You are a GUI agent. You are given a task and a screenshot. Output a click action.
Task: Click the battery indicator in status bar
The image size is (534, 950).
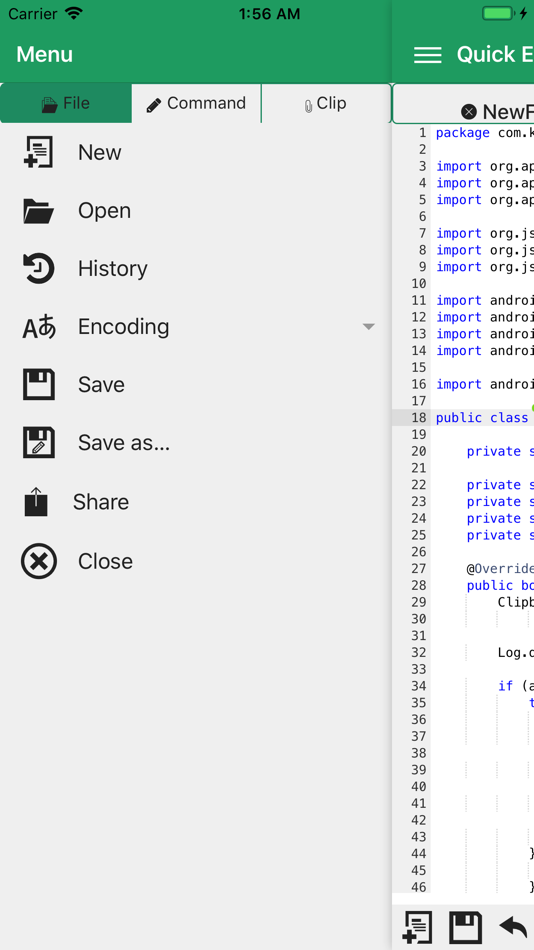coord(498,14)
